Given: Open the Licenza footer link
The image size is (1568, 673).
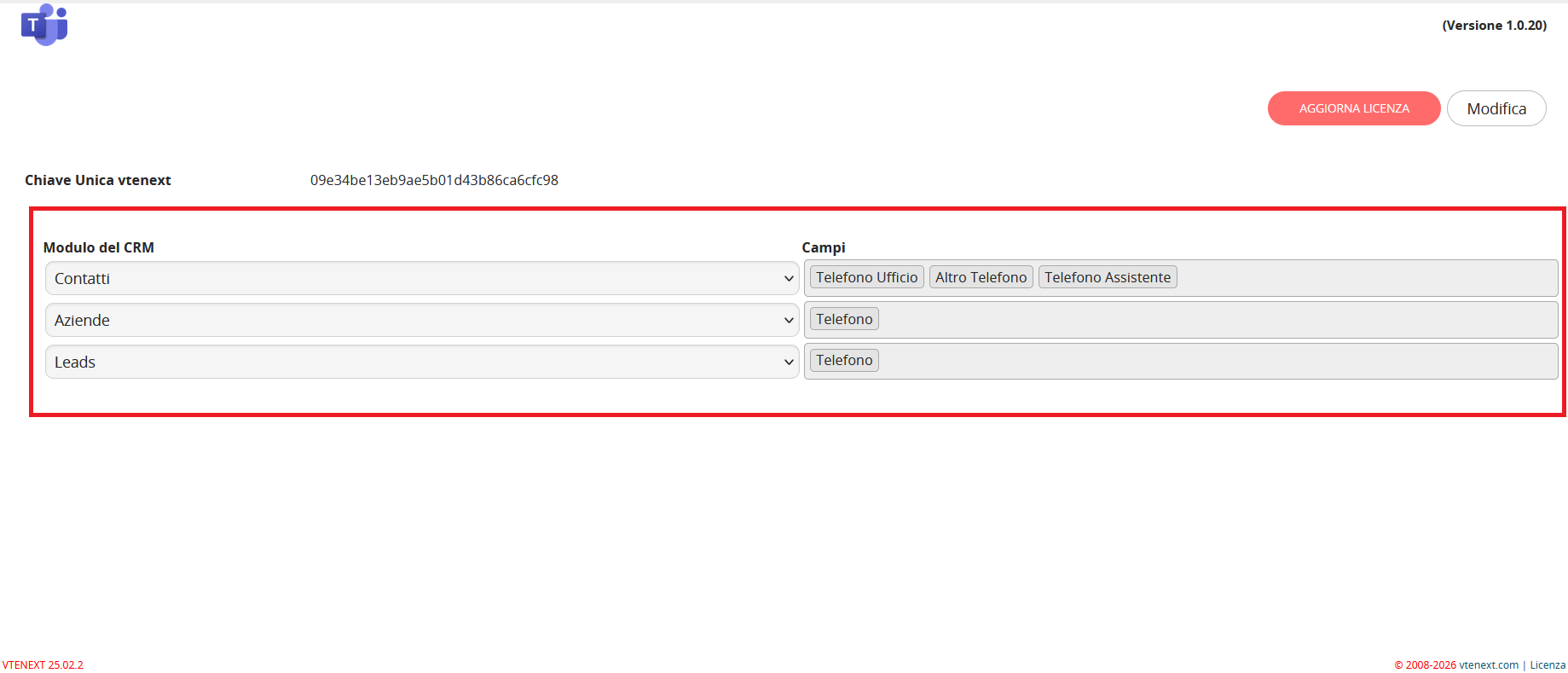Looking at the screenshot, I should click(x=1548, y=664).
